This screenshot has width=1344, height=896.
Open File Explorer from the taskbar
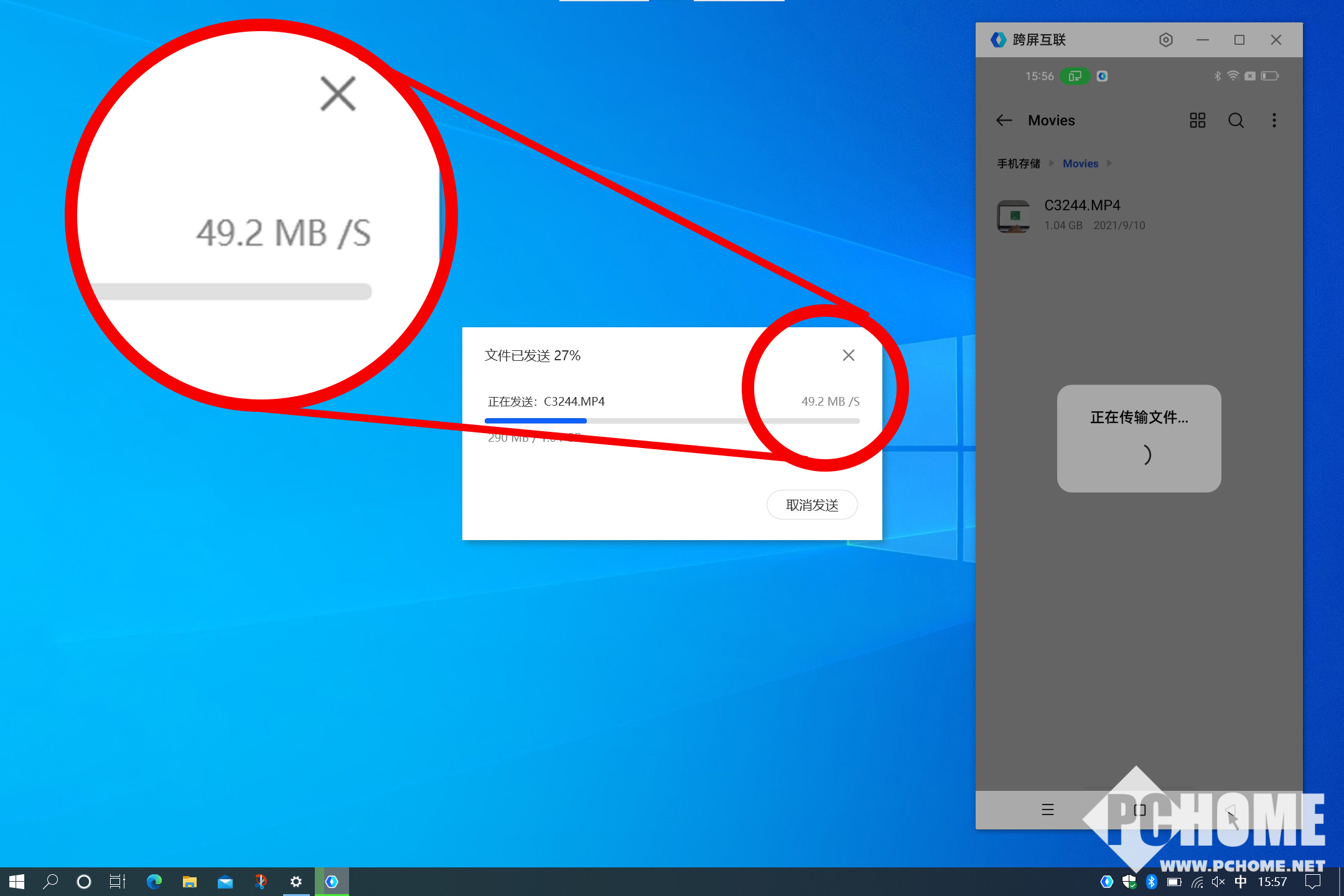(189, 882)
